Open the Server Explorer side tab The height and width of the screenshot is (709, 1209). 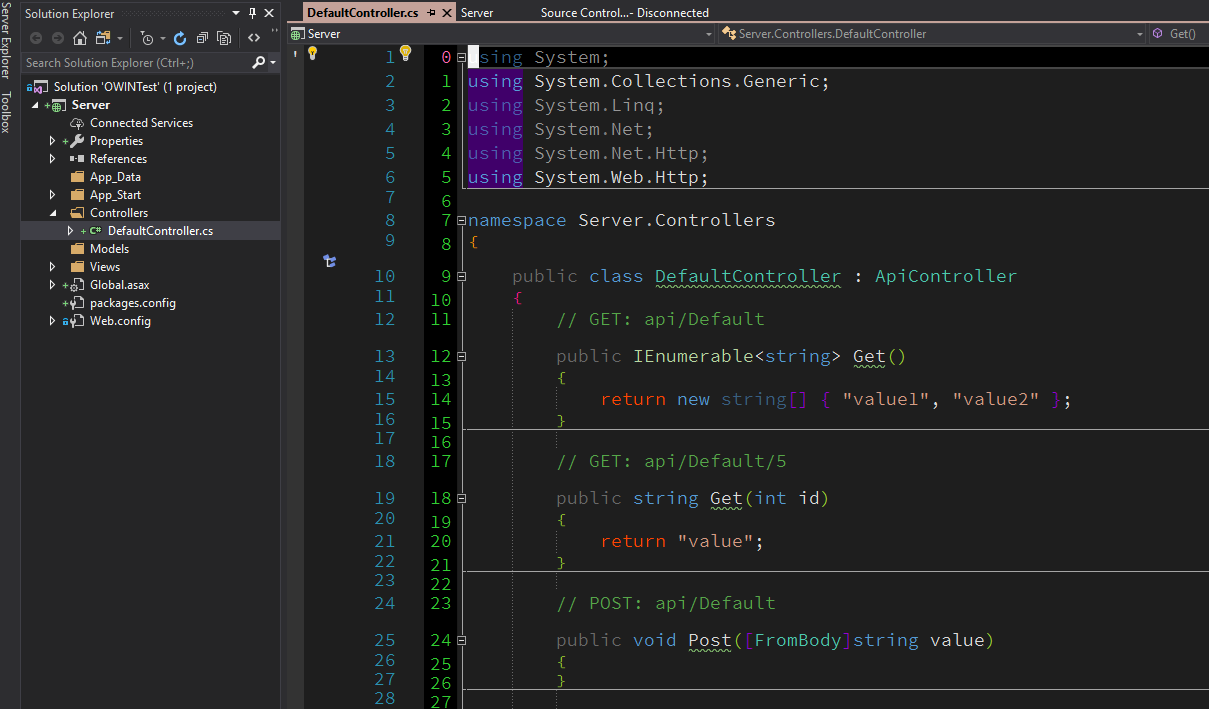point(7,40)
